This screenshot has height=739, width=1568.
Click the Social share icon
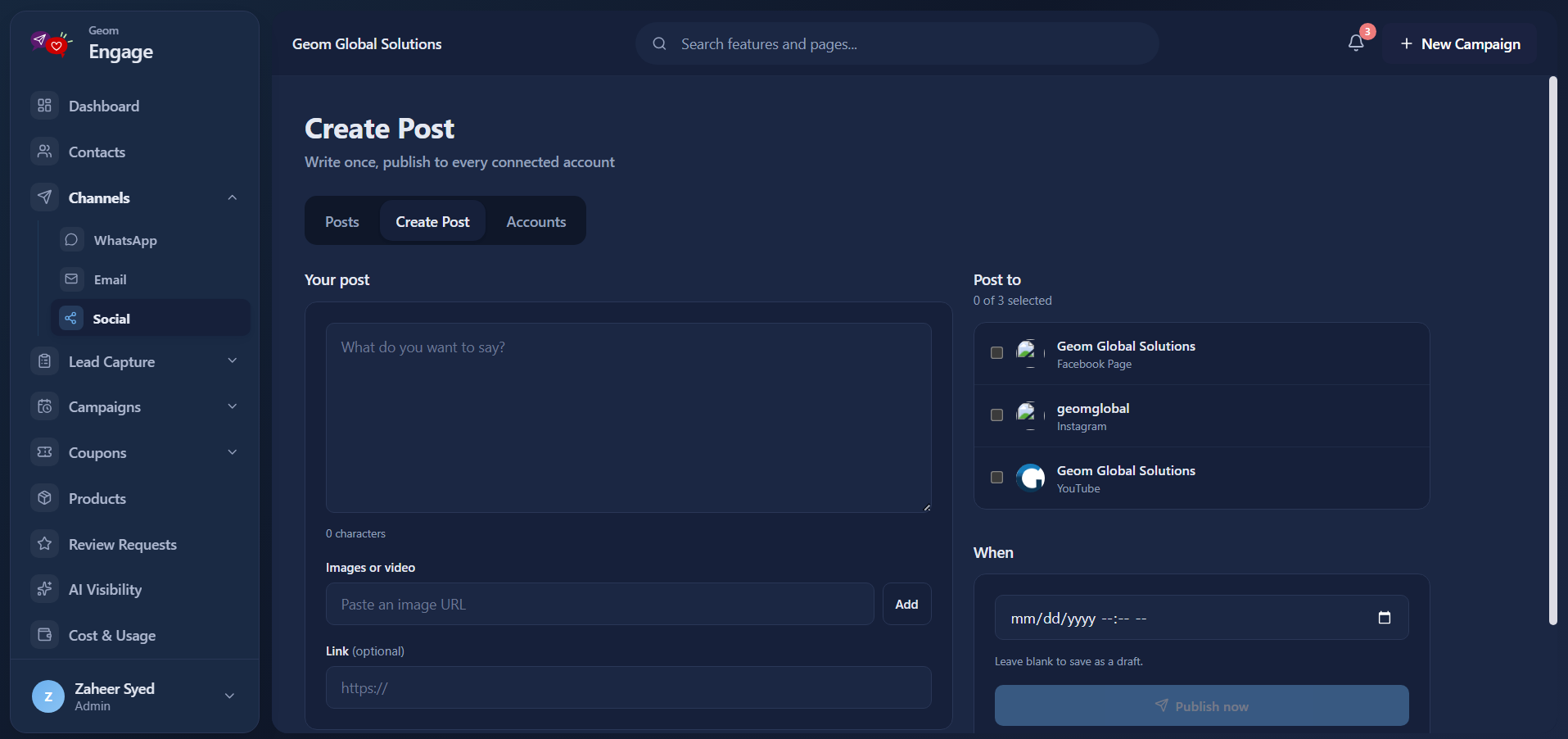coord(71,319)
